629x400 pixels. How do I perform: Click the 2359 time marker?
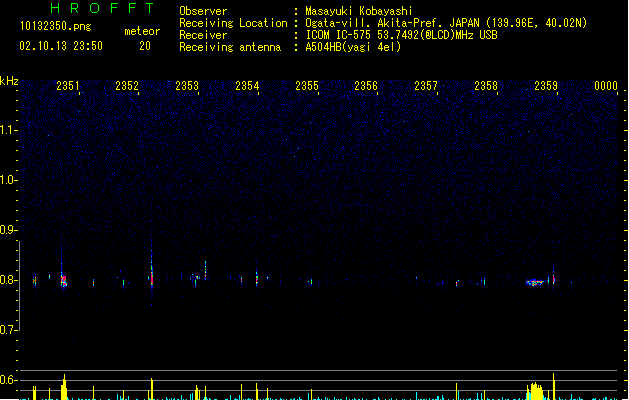[546, 86]
